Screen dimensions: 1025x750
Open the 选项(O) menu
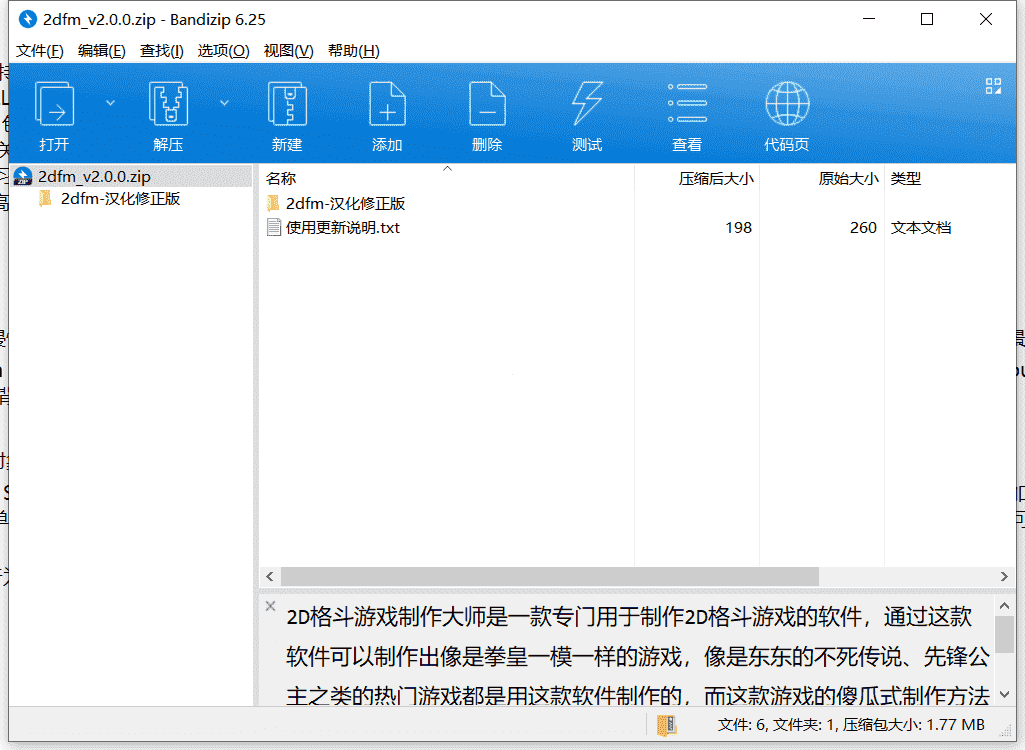coord(223,51)
